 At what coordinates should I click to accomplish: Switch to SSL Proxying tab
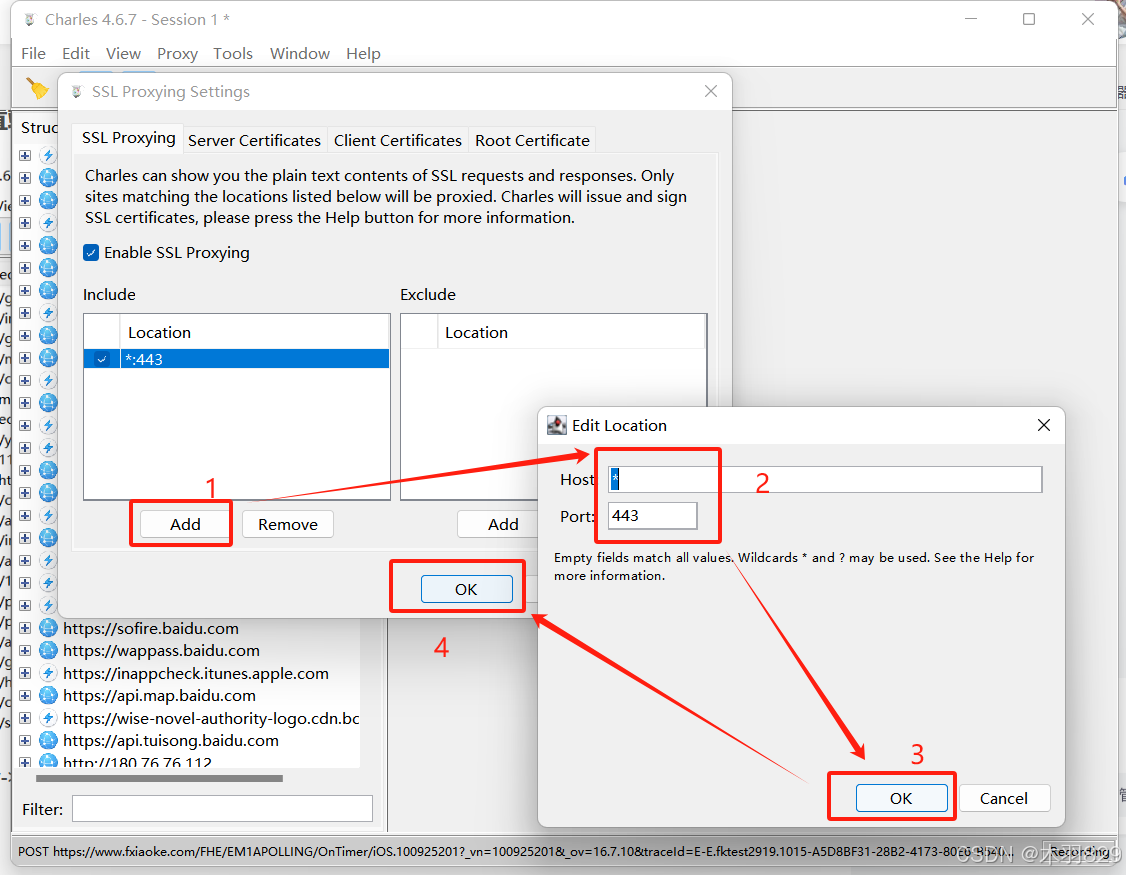coord(129,138)
